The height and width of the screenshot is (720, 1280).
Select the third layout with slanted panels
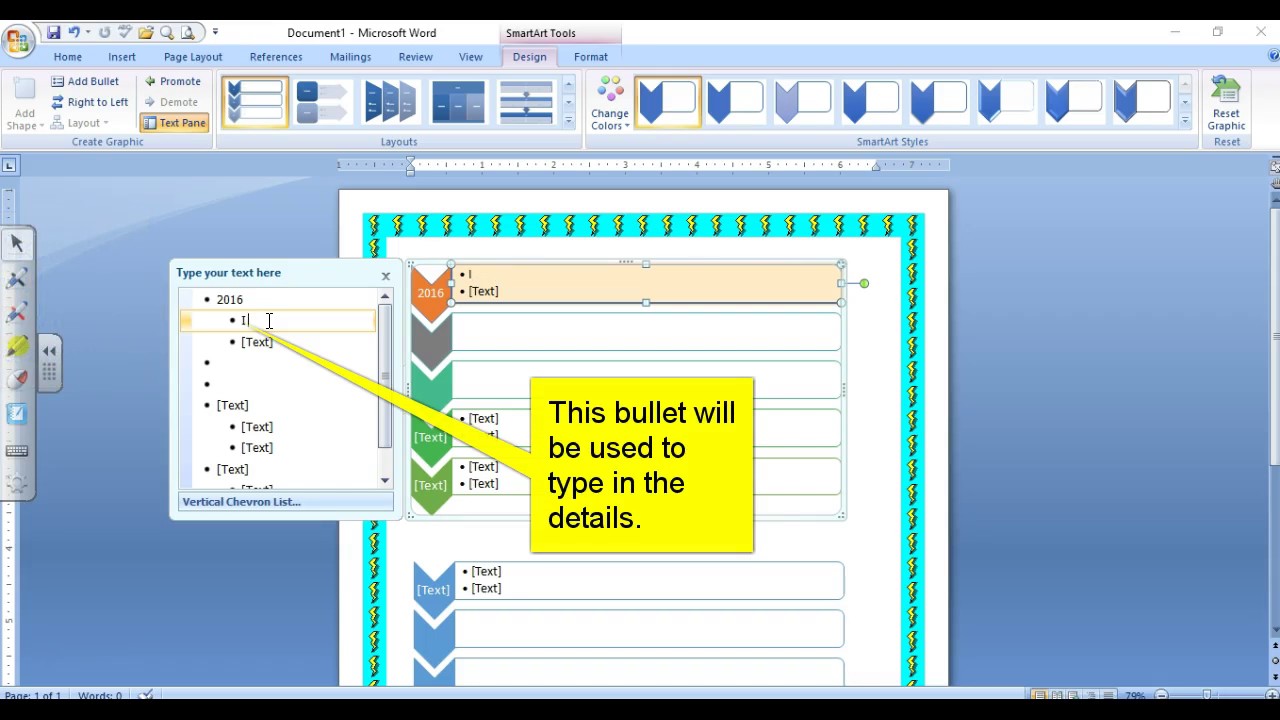391,102
